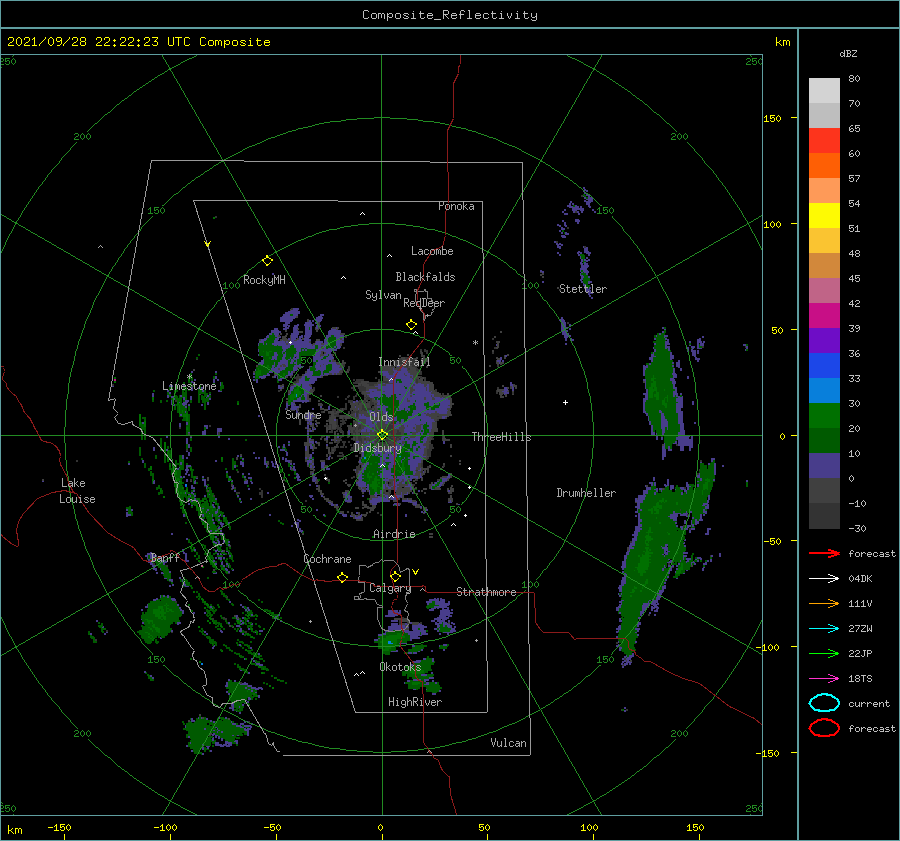Click the blue echo core north of Okotoks

pyautogui.click(x=390, y=641)
